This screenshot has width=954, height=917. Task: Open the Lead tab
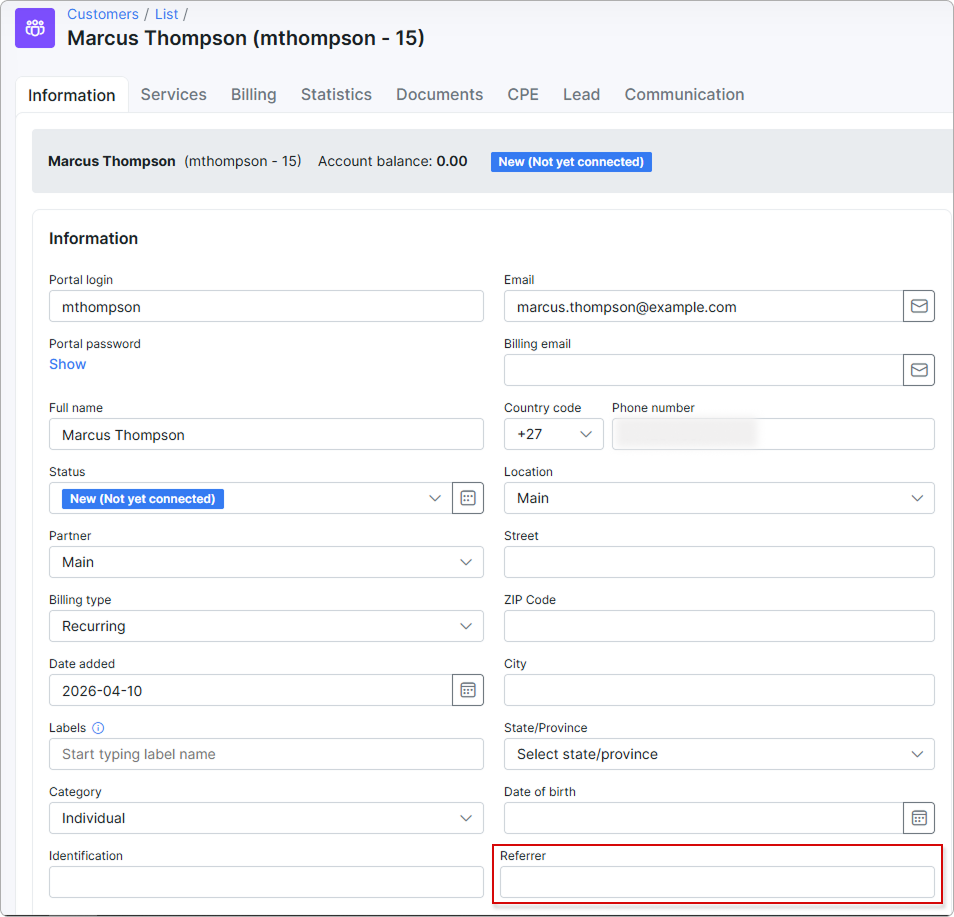581,94
